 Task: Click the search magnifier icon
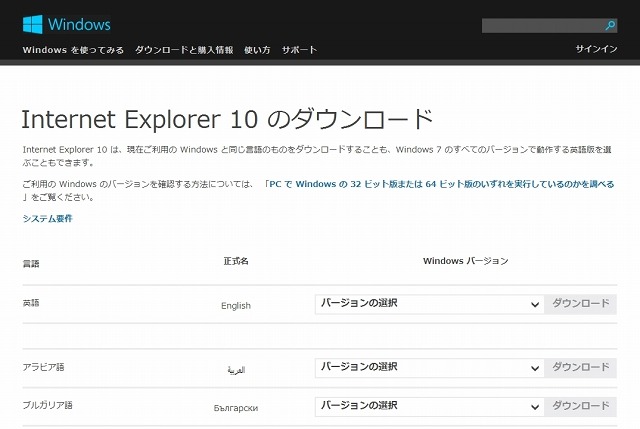[x=610, y=26]
